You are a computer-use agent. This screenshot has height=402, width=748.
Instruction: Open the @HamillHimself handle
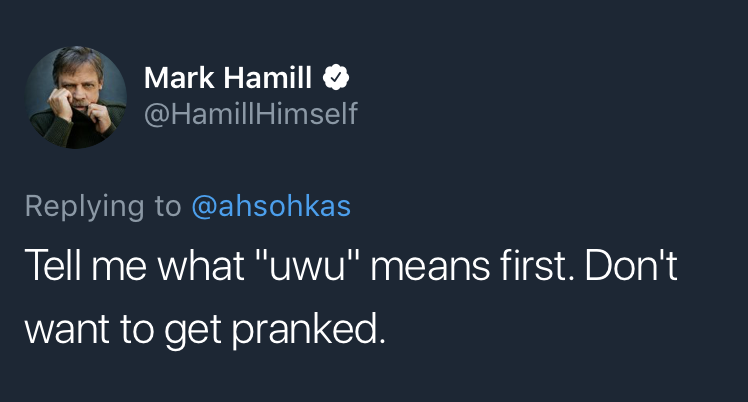coord(251,116)
